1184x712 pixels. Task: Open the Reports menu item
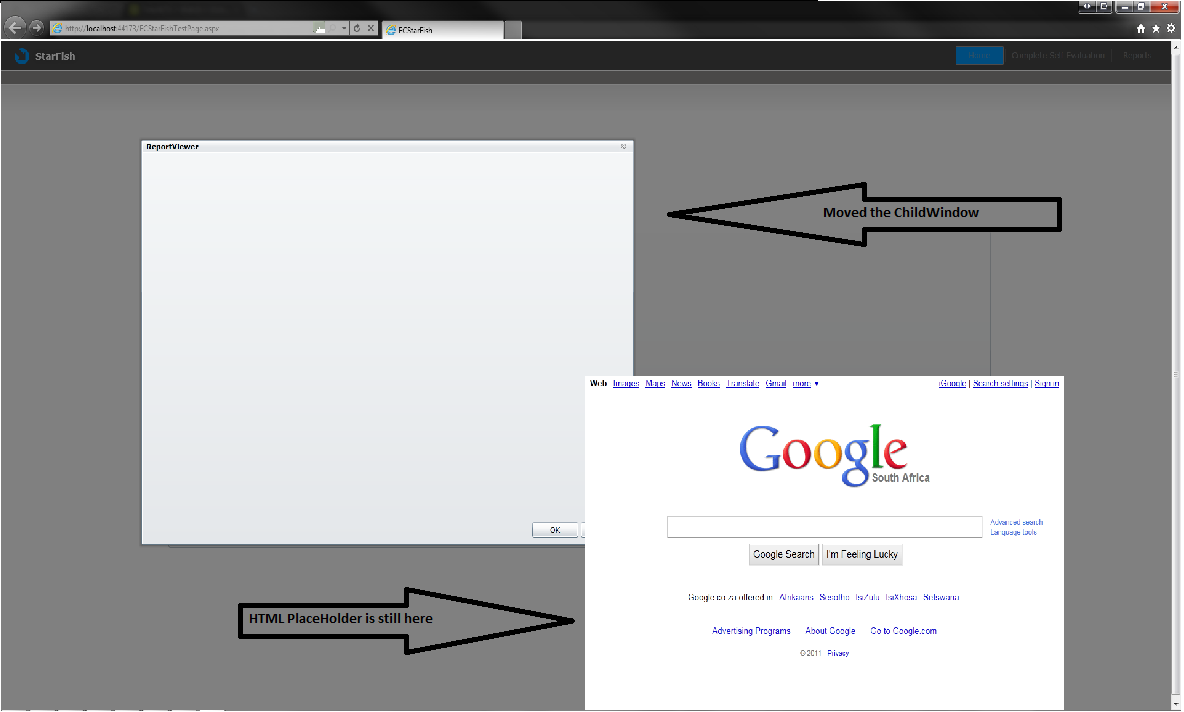coord(1136,55)
